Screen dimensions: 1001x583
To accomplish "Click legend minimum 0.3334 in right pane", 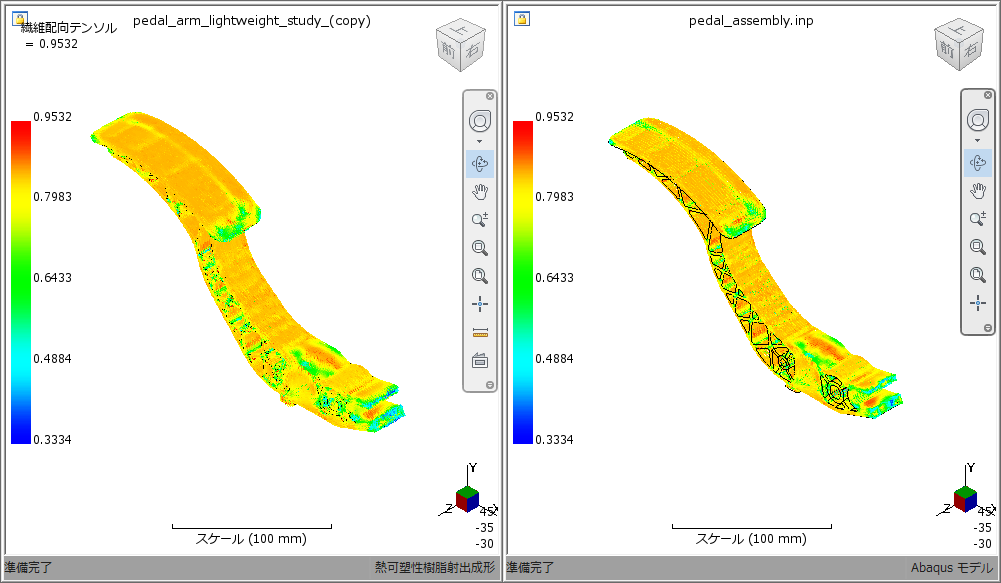I will (554, 440).
